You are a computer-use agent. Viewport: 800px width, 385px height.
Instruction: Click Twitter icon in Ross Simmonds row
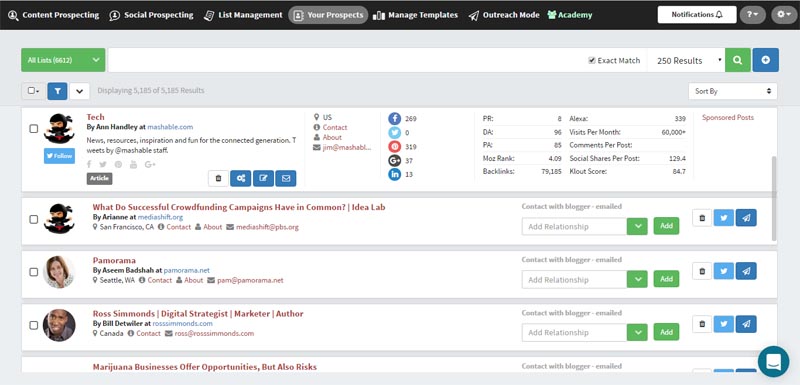(x=723, y=324)
